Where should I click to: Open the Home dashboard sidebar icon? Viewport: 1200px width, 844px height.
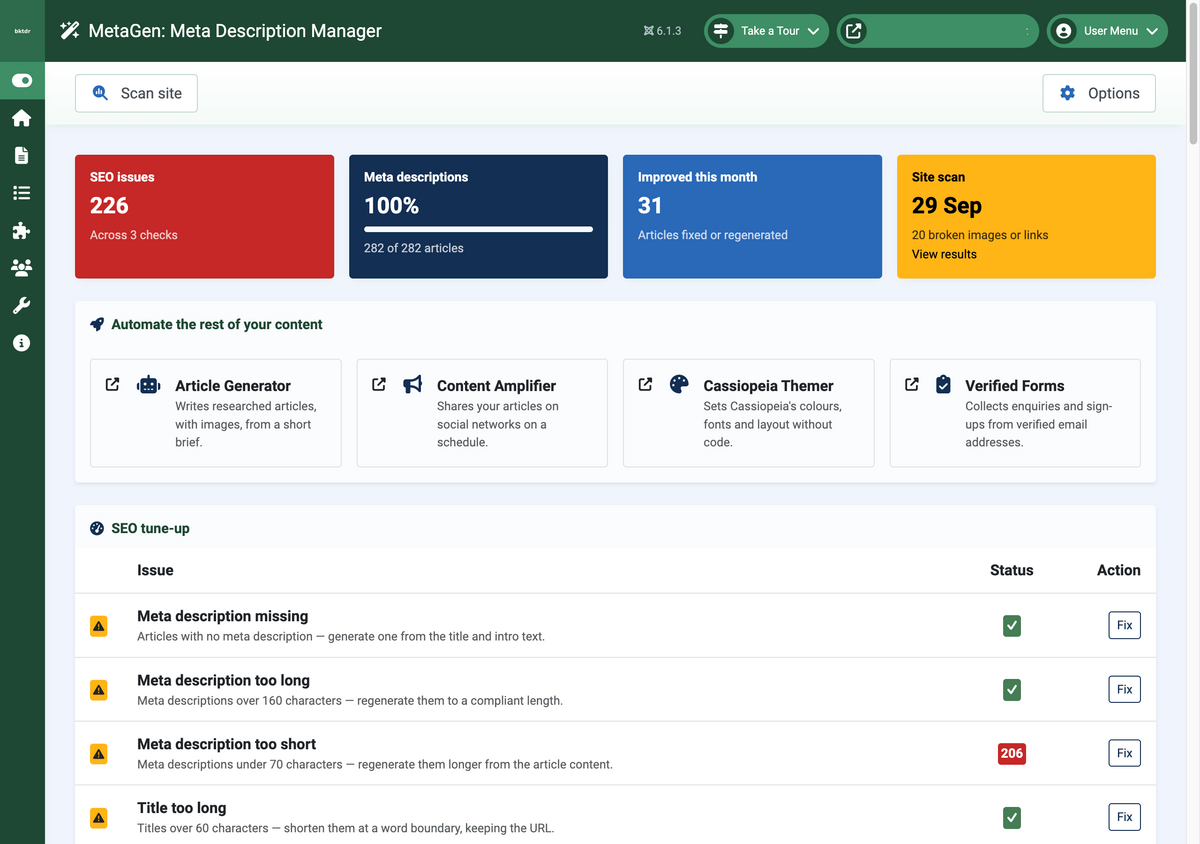22,118
